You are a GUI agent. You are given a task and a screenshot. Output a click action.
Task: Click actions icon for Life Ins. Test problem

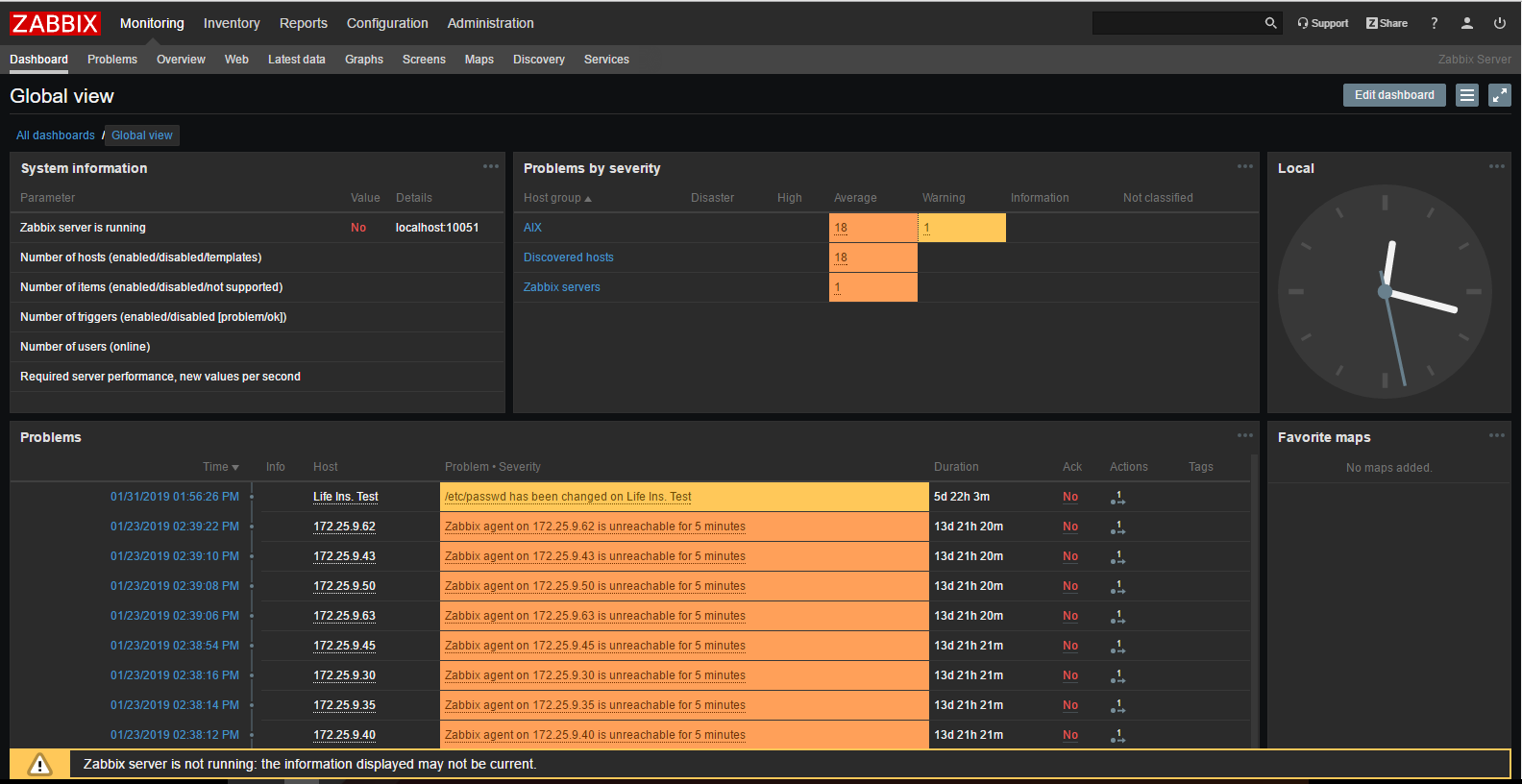[1117, 498]
